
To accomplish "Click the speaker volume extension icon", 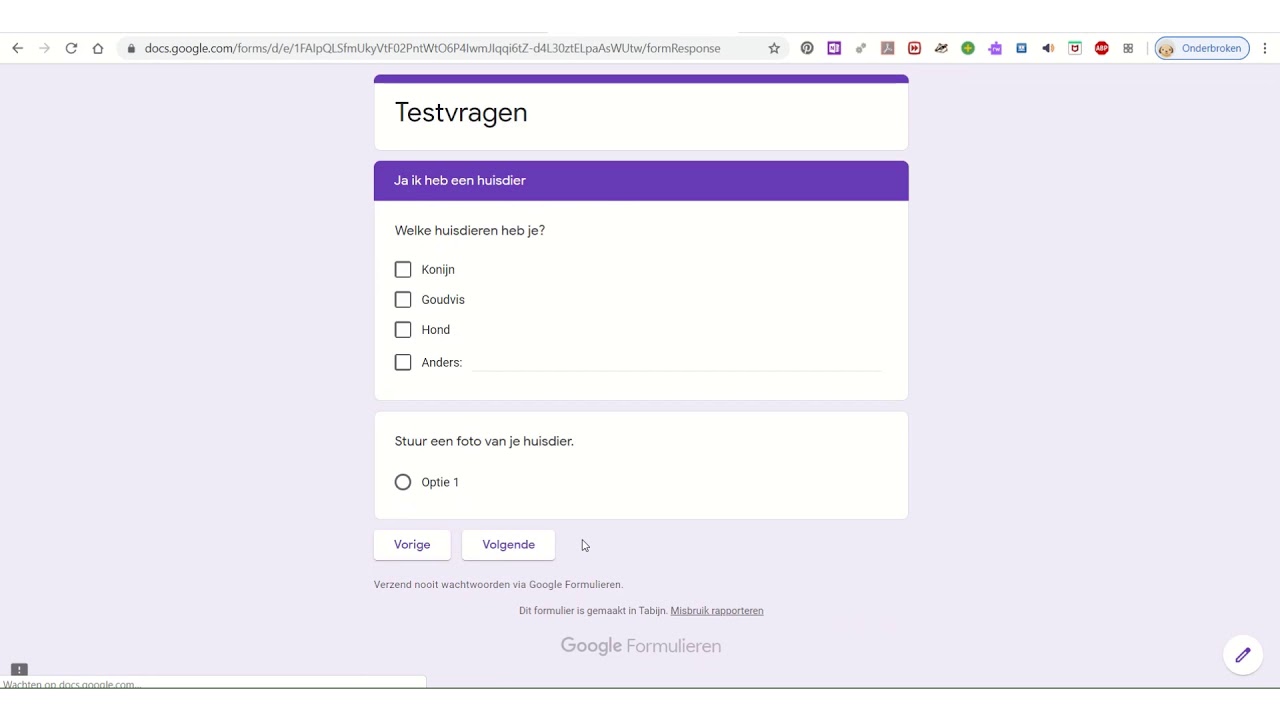I will click(x=1048, y=48).
